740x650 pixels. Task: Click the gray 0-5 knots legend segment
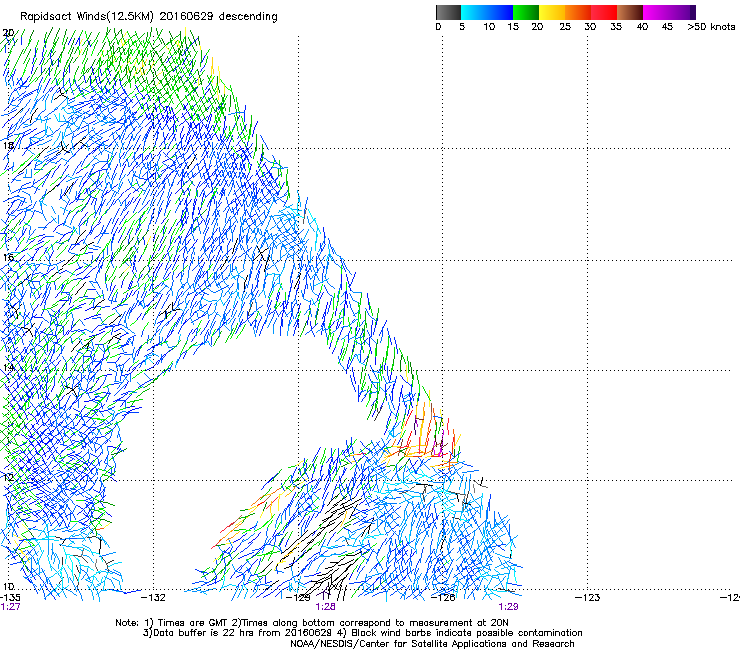coord(448,12)
